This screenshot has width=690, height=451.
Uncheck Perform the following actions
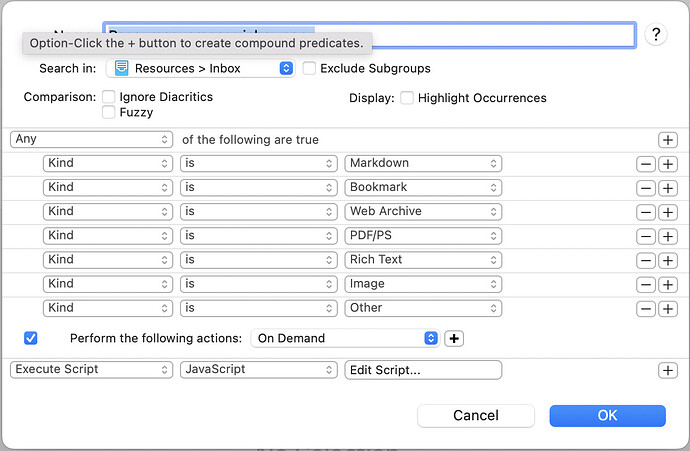tap(30, 338)
